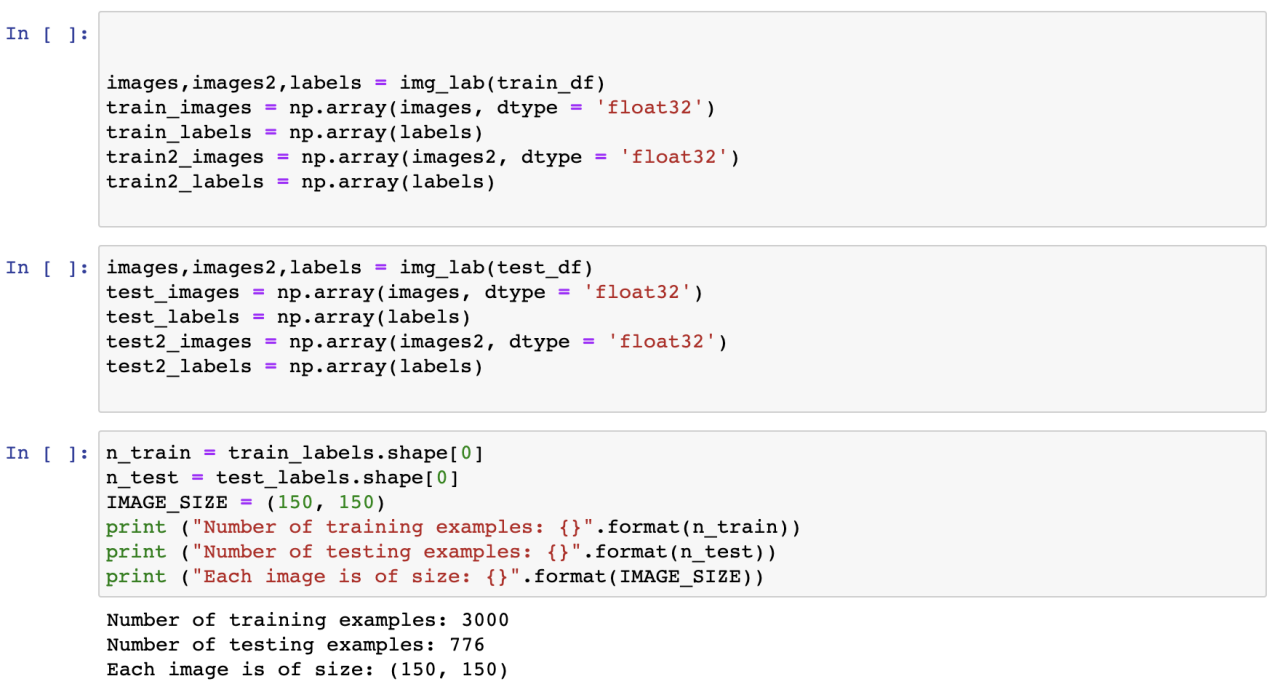Click the n_test = test_labels.shape[0] line
Image resolution: width=1280 pixels, height=692 pixels.
pos(283,478)
